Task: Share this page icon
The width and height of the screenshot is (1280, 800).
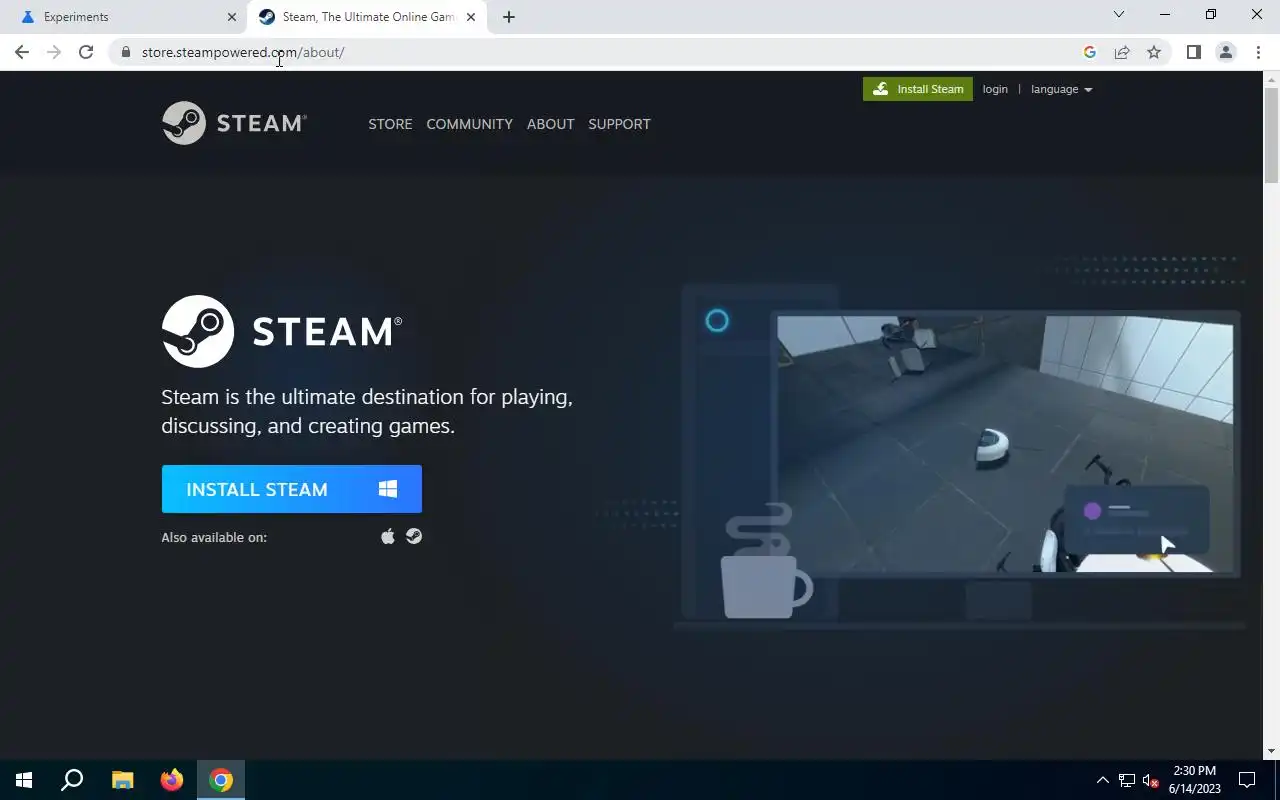Action: tap(1122, 52)
